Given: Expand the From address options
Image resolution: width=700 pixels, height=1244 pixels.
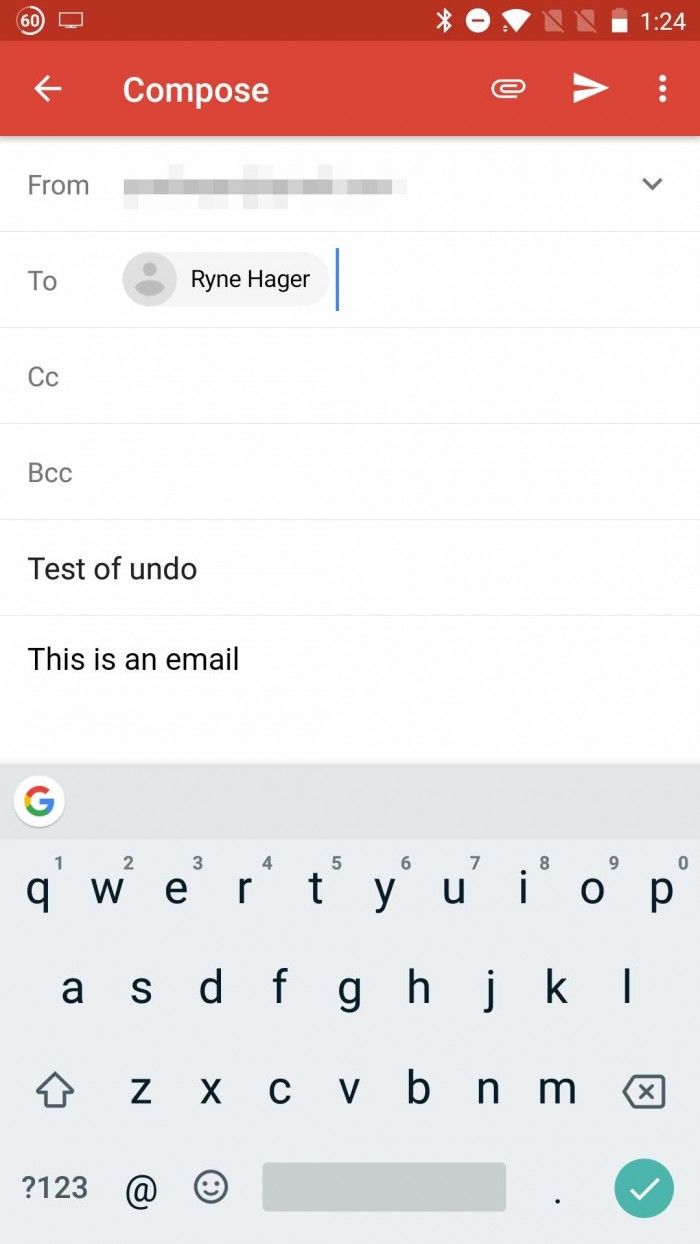Looking at the screenshot, I should (x=652, y=184).
